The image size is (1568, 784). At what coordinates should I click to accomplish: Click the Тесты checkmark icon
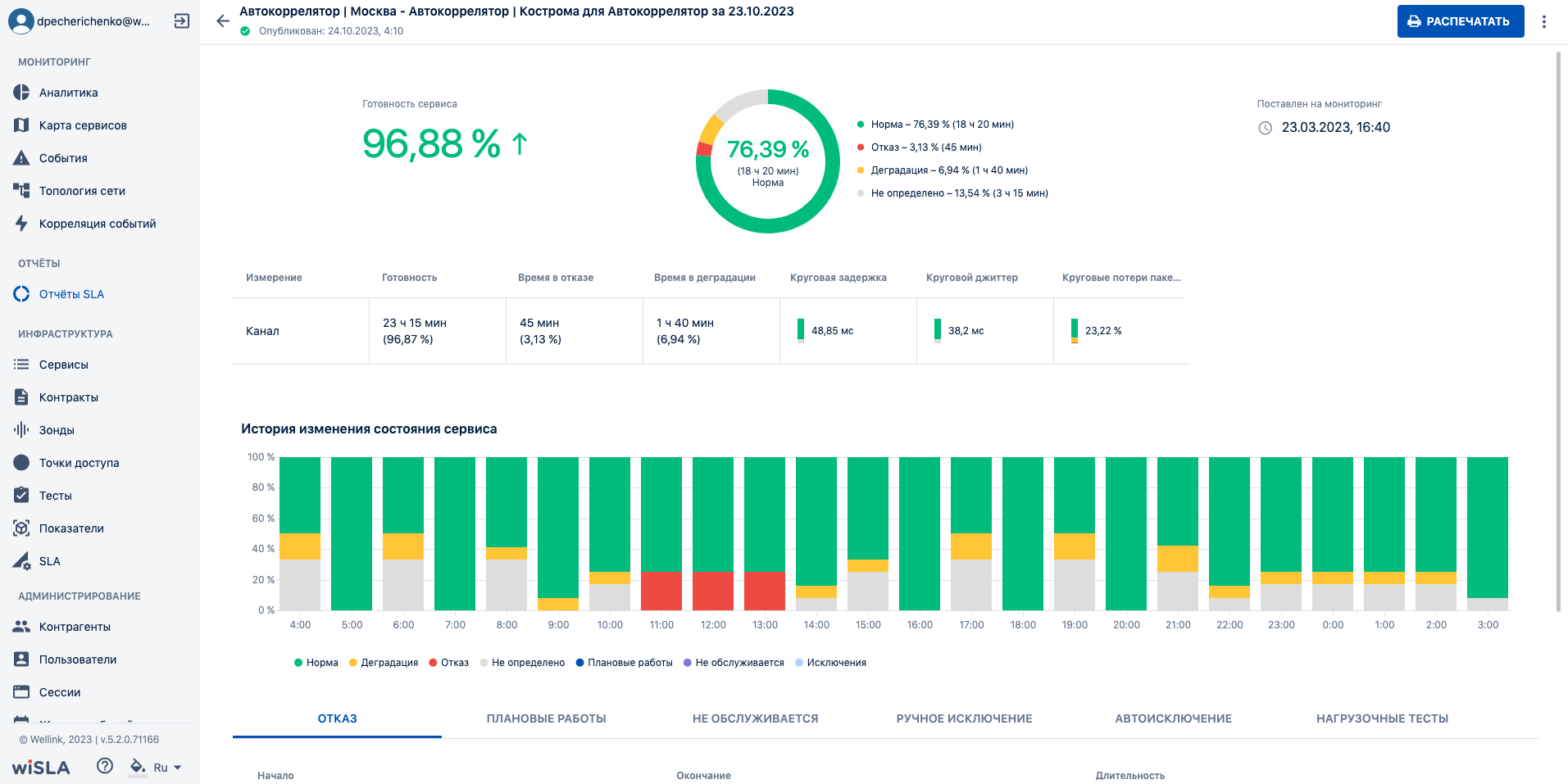21,496
